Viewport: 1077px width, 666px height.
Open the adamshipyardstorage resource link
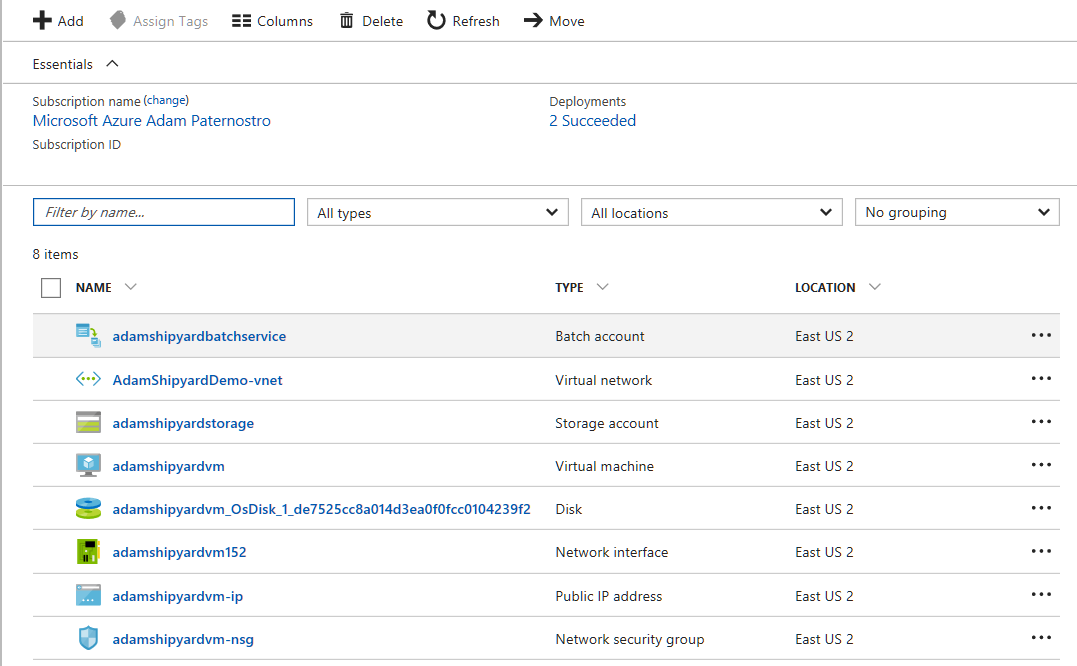tap(183, 423)
